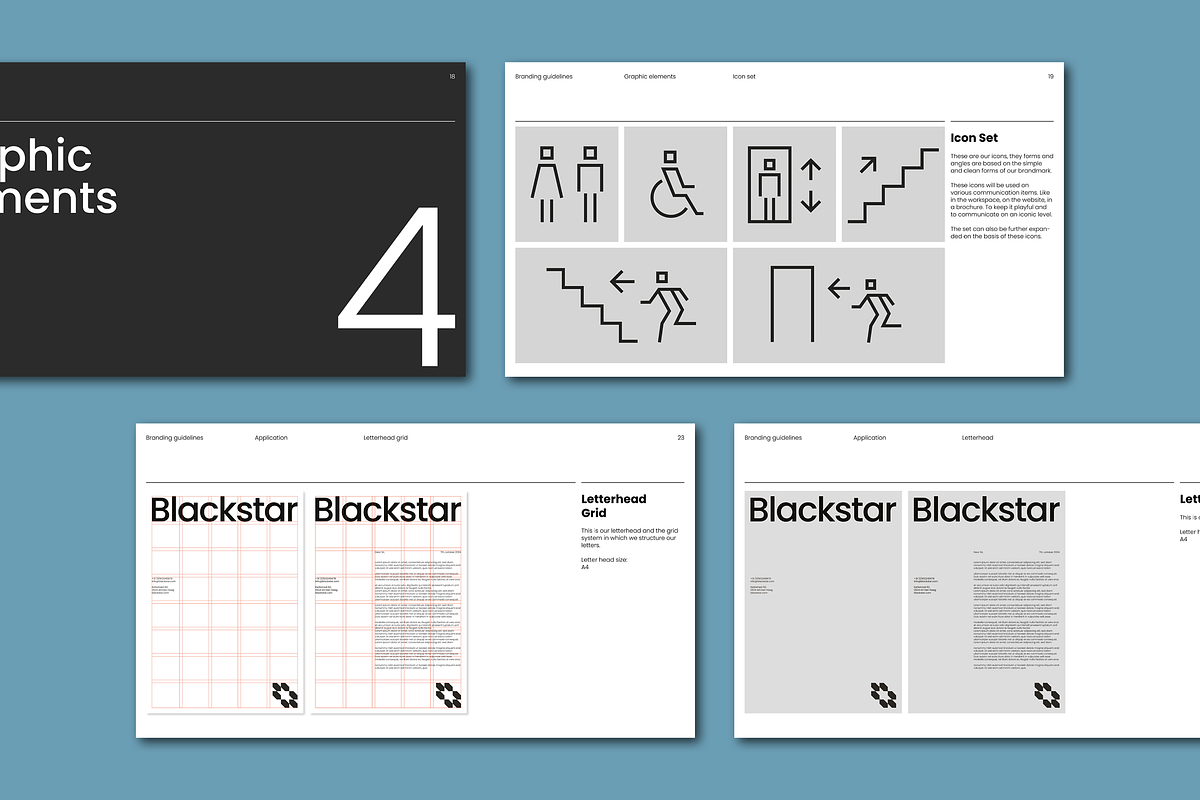1200x800 pixels.
Task: Click text "This is our letterhead and the grid"
Action: (x=630, y=537)
